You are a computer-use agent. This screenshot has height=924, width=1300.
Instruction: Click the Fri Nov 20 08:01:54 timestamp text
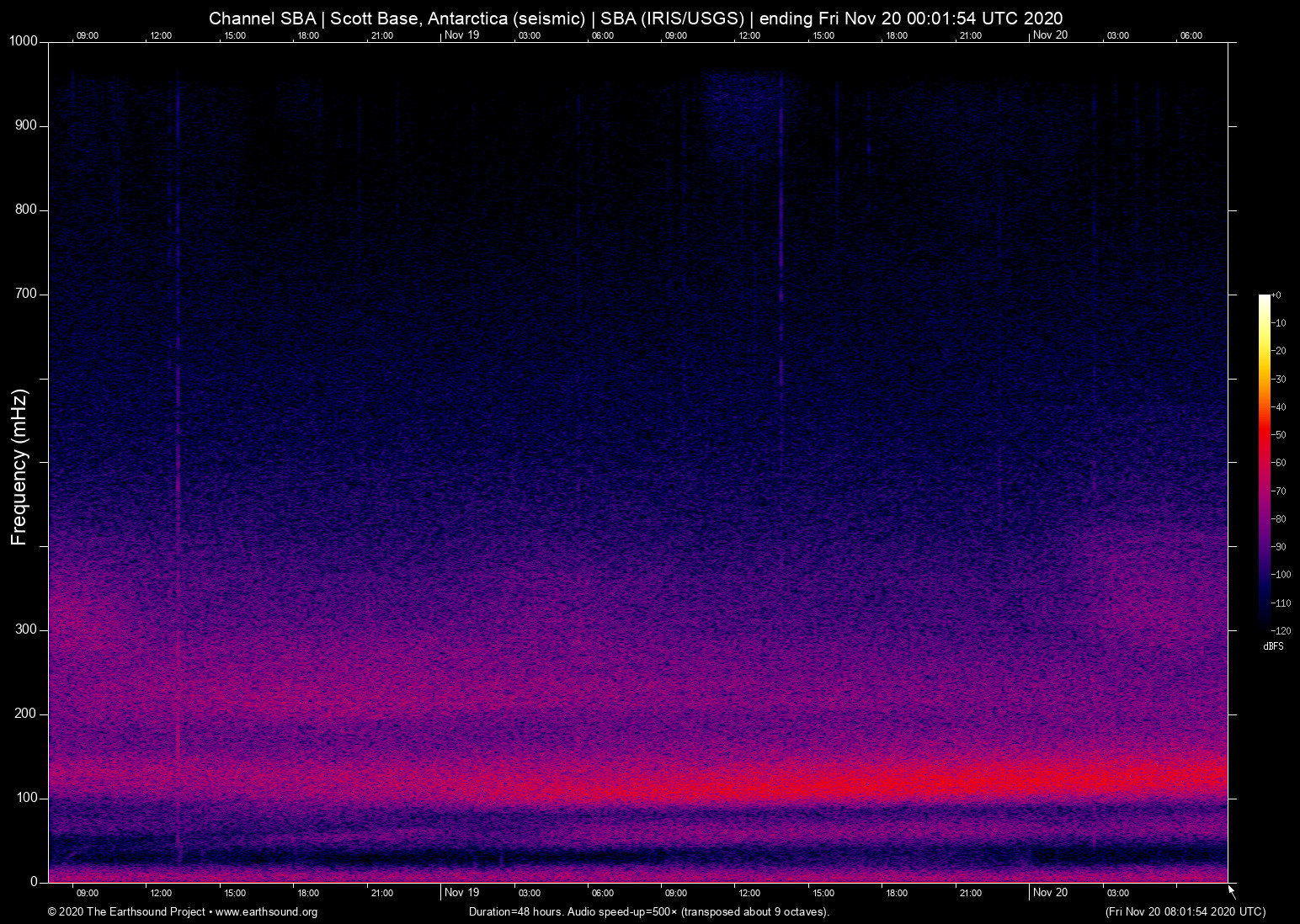(x=1185, y=912)
